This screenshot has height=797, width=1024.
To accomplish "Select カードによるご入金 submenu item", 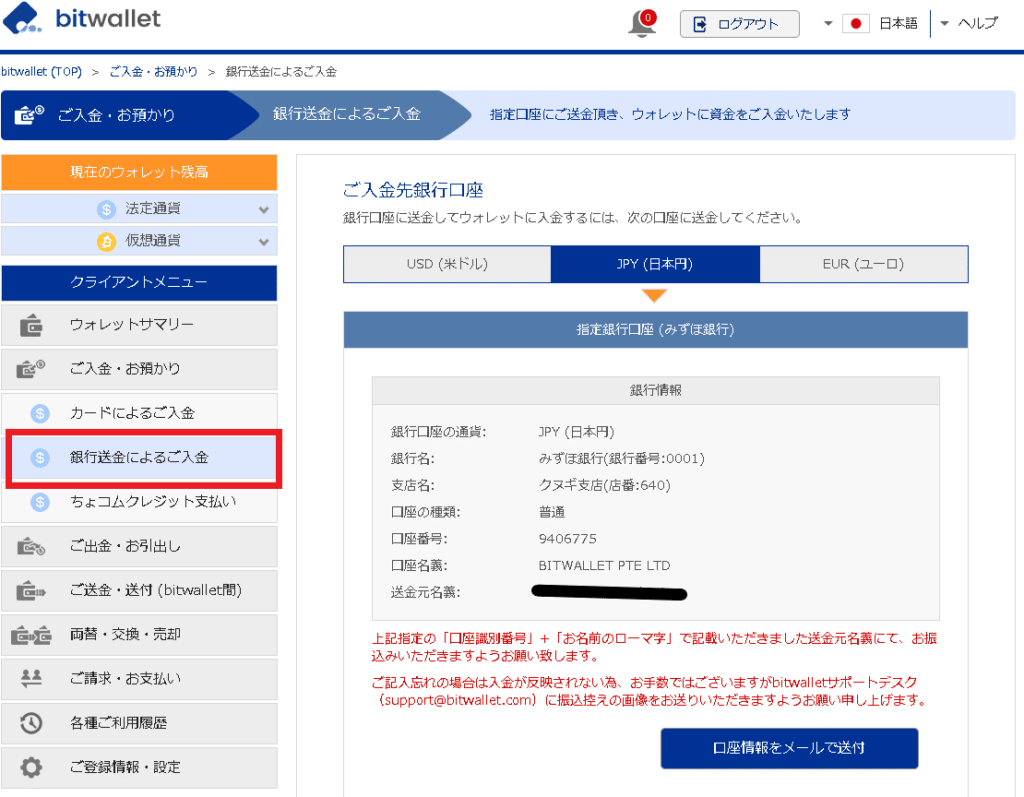I will [139, 413].
